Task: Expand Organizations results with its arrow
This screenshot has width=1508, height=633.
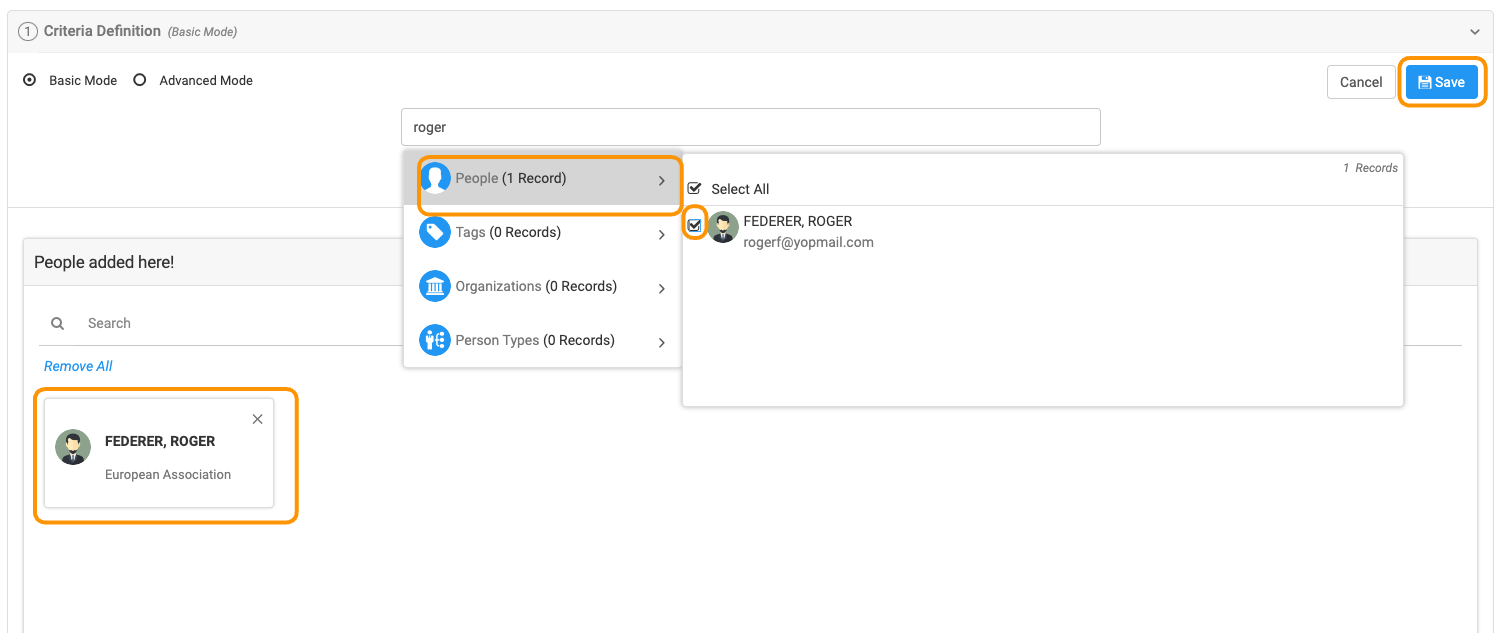Action: tap(662, 289)
